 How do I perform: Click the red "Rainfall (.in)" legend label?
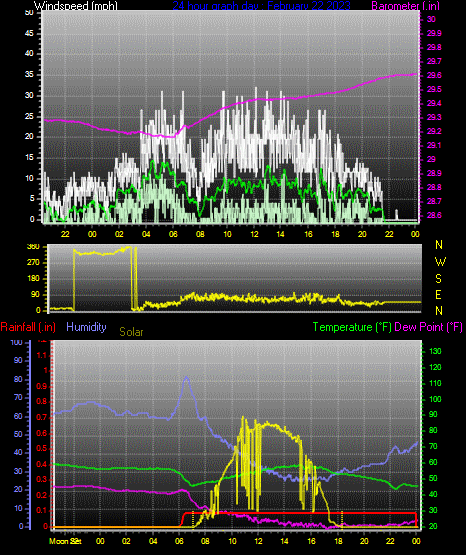click(28, 327)
